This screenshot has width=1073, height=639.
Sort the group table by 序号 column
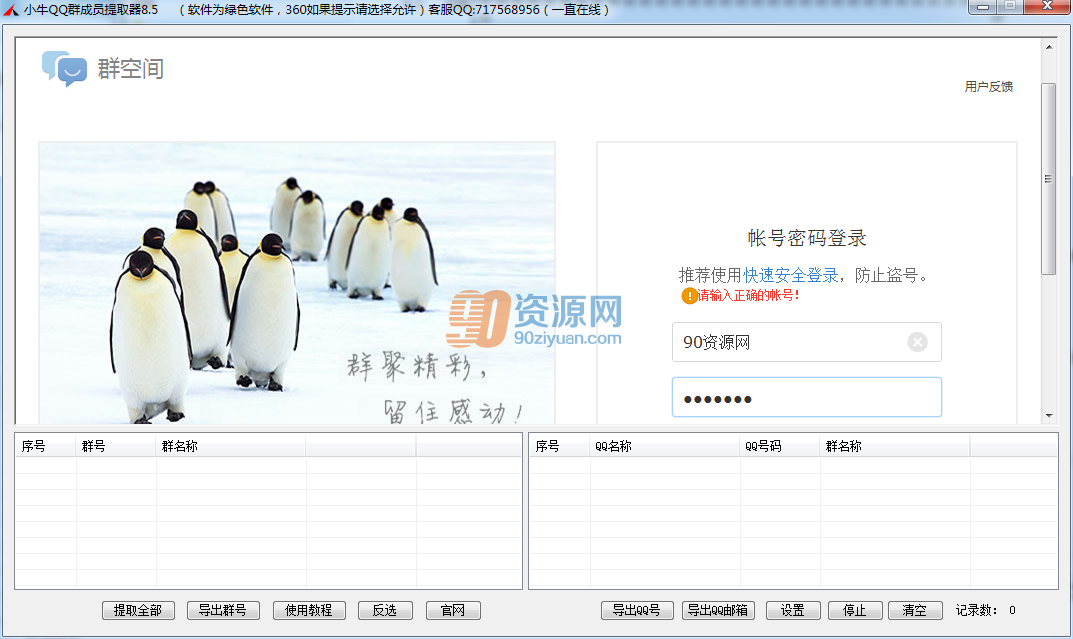(45, 446)
